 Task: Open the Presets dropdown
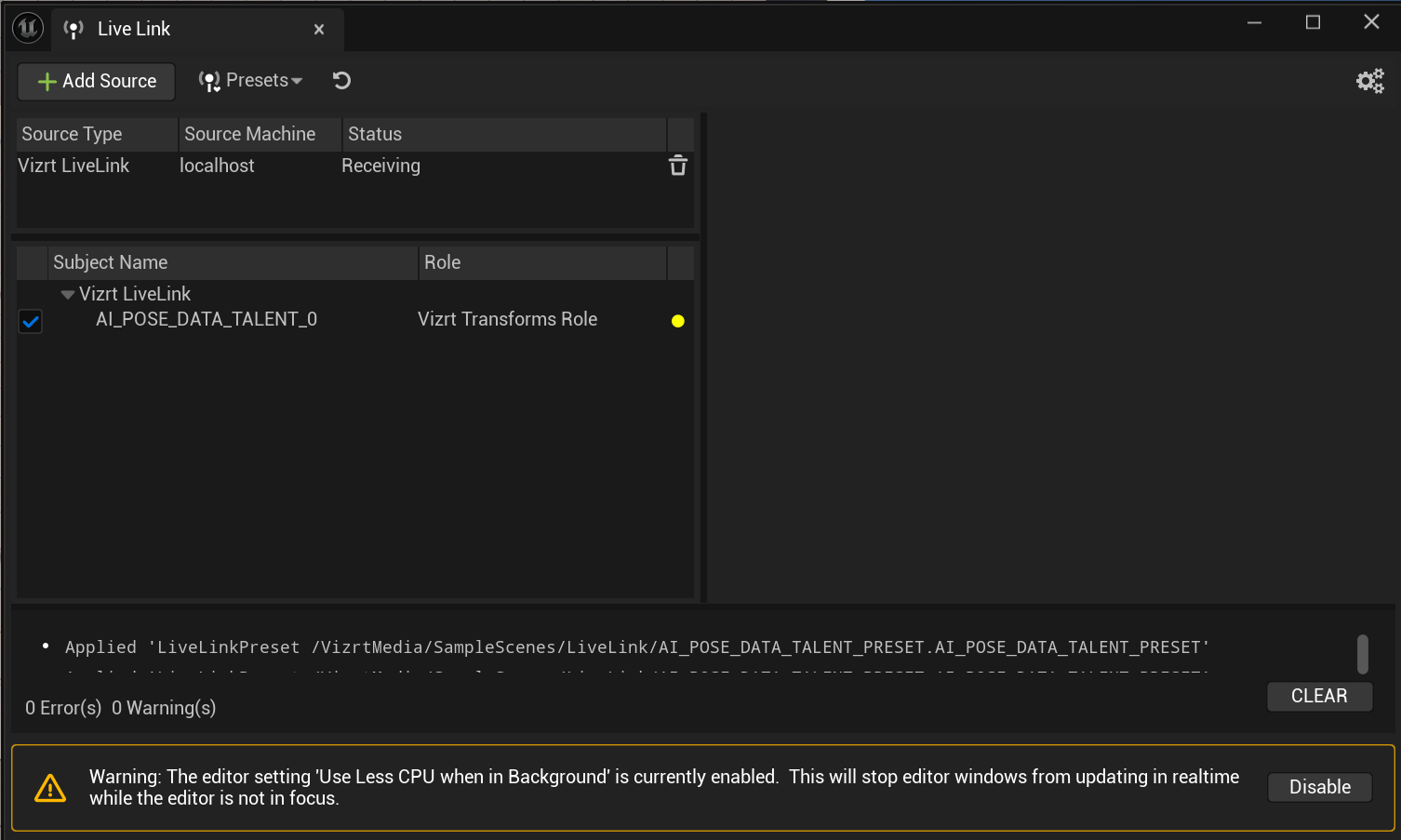click(x=251, y=81)
